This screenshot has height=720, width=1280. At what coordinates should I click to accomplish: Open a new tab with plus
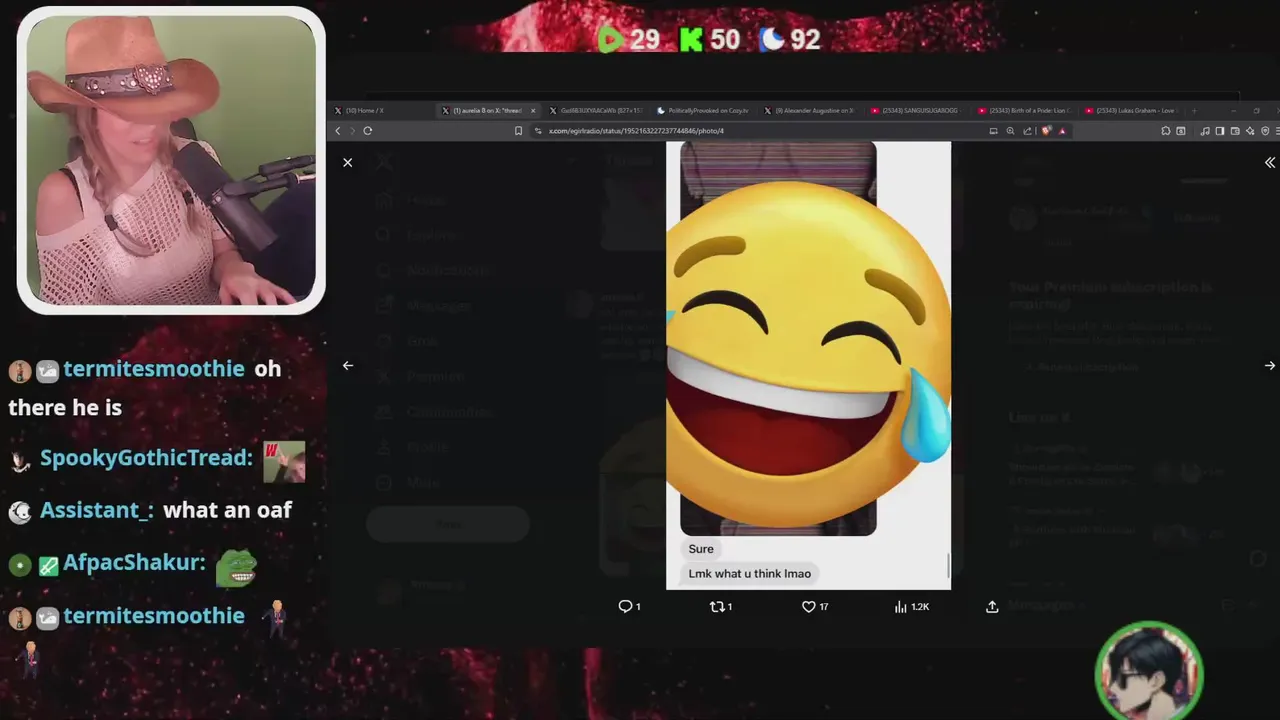click(x=1194, y=111)
